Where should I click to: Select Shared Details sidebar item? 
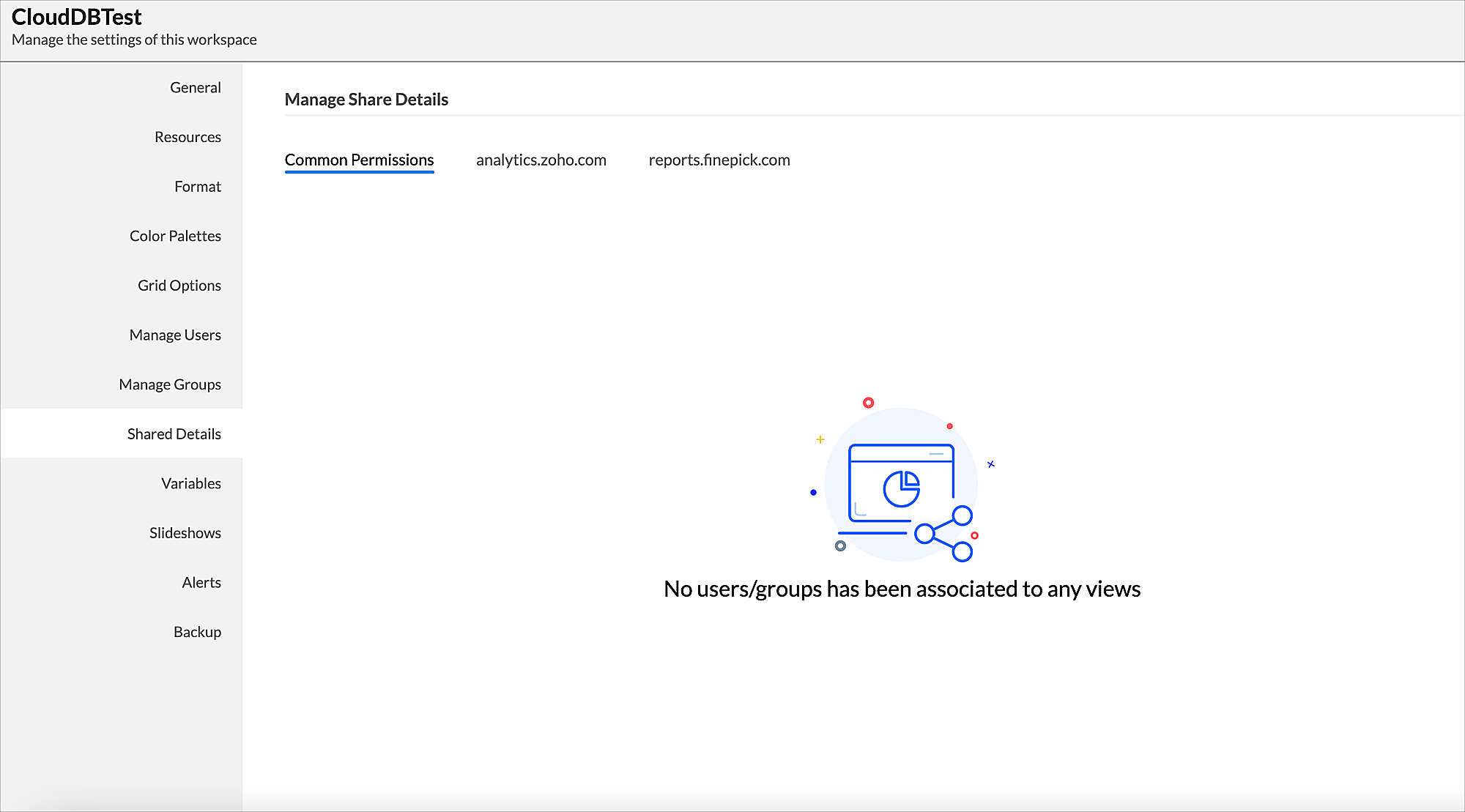174,434
